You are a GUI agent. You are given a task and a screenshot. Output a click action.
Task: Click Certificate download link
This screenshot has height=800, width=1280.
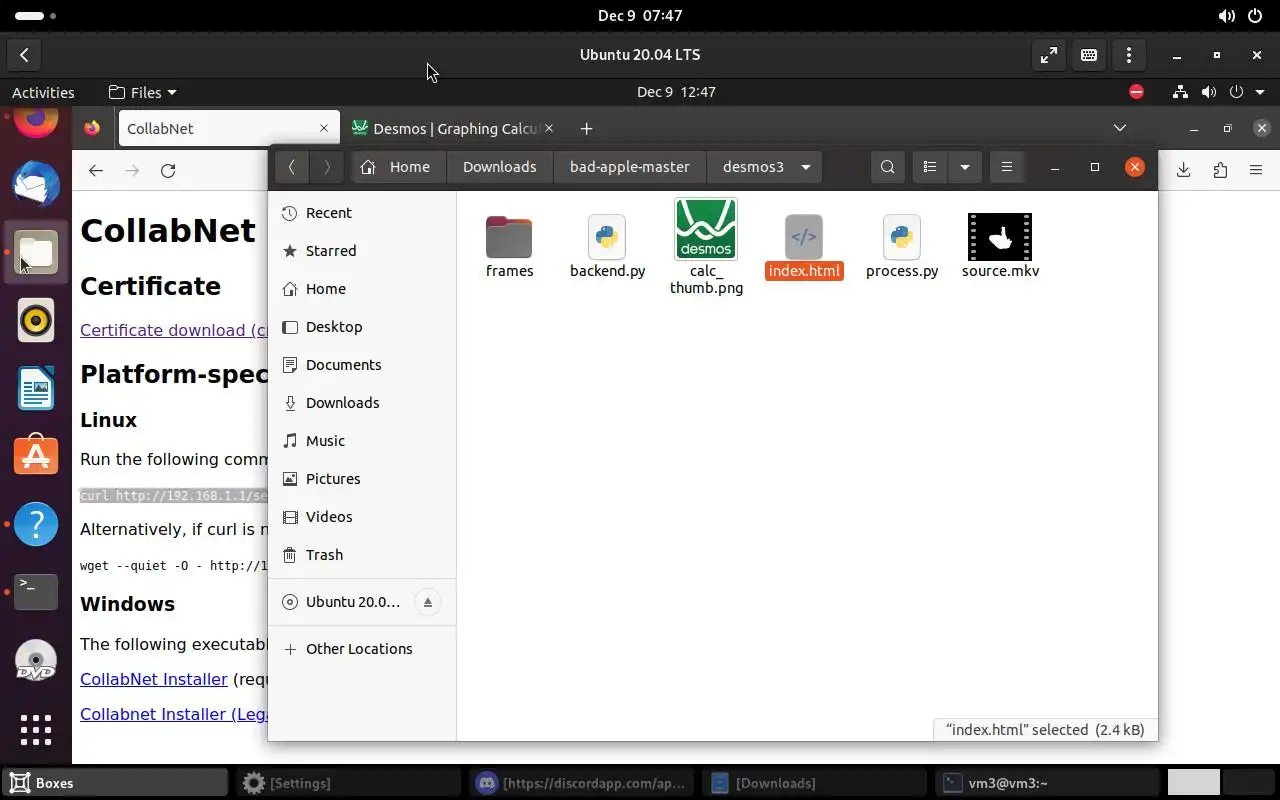point(174,330)
